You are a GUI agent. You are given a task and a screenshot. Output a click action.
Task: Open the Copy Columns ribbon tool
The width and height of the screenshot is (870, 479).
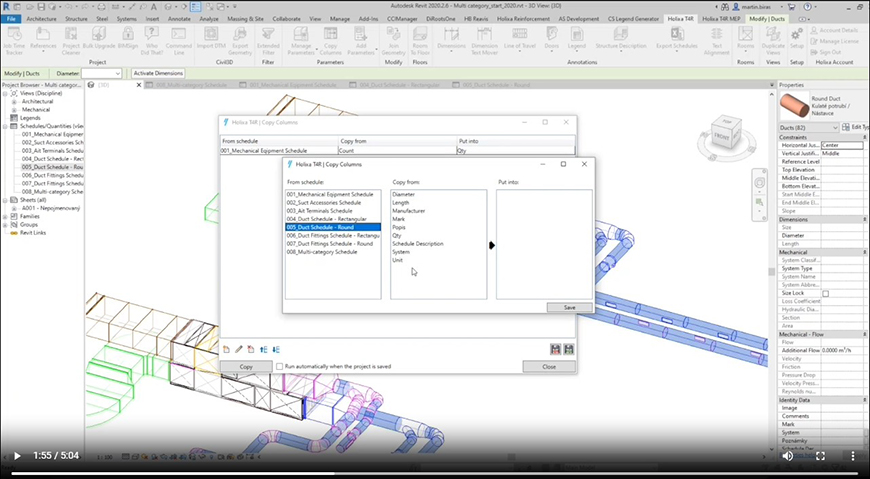tap(331, 41)
